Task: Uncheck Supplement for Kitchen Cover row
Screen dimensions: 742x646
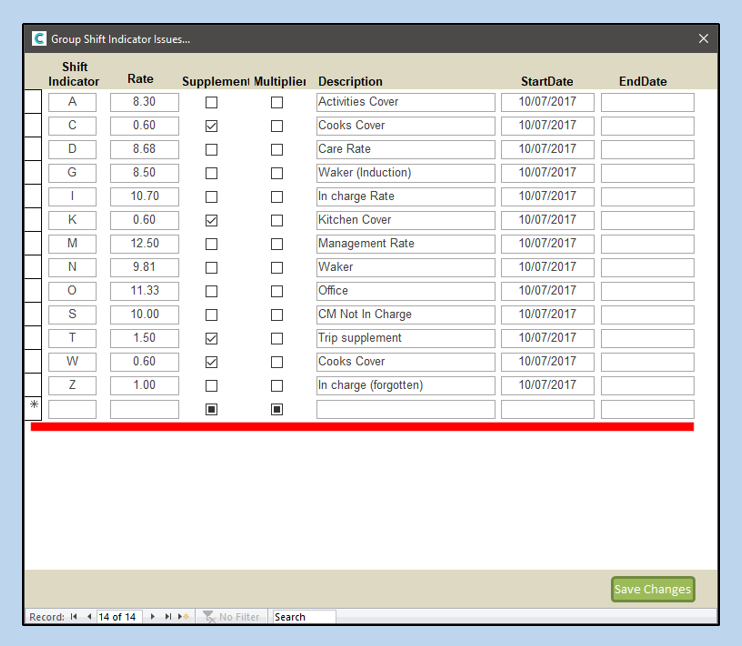Action: point(211,220)
